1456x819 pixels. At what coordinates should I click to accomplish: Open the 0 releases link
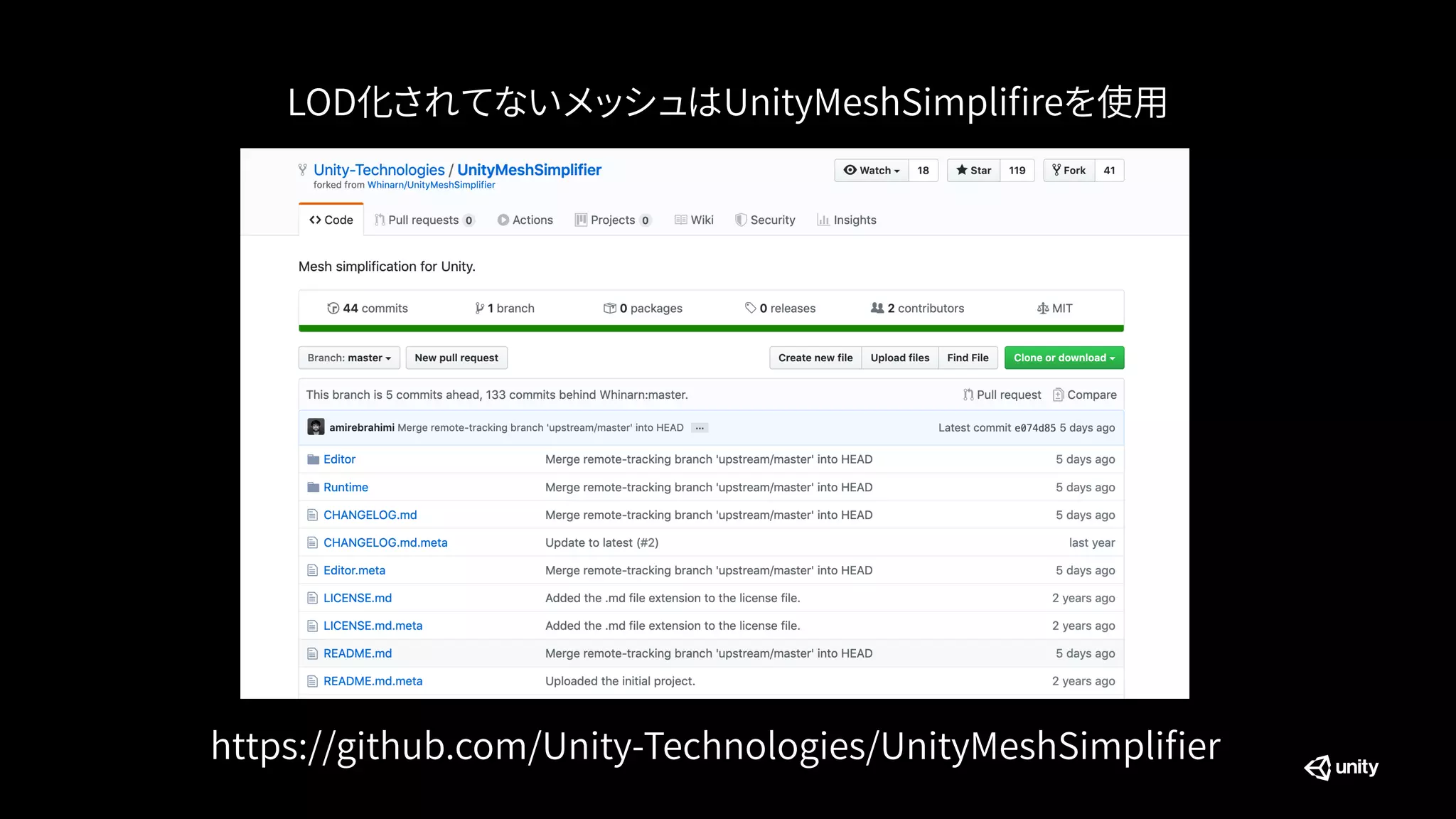(x=780, y=308)
